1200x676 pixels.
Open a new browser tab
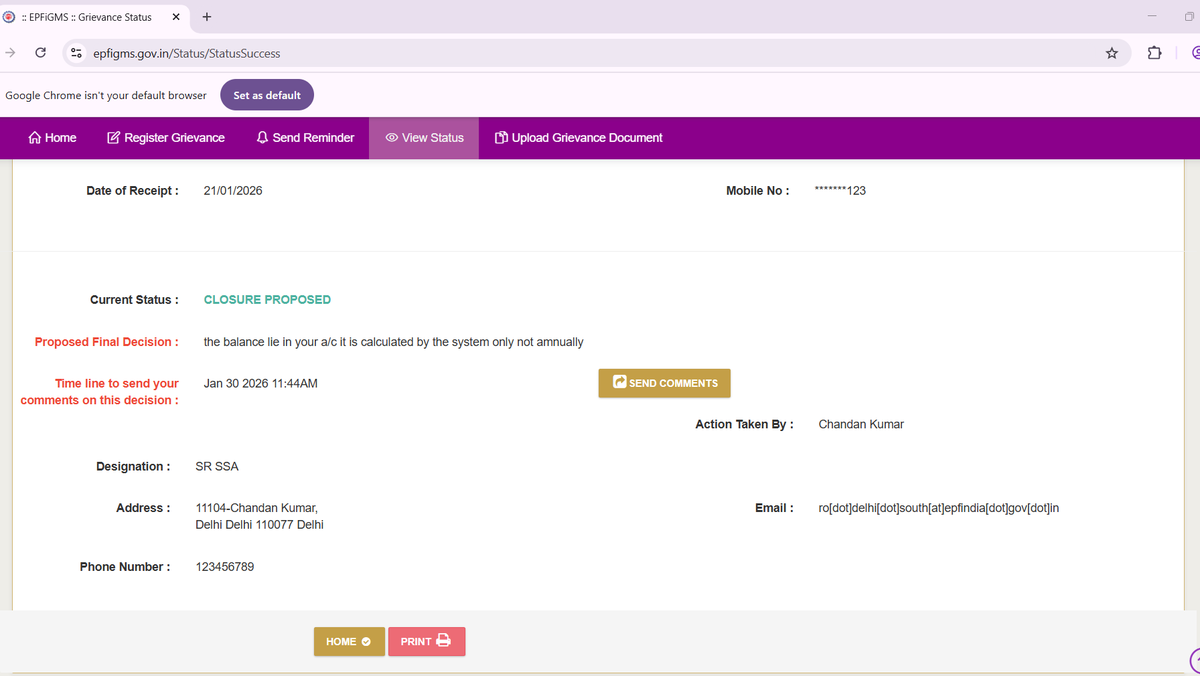[206, 17]
